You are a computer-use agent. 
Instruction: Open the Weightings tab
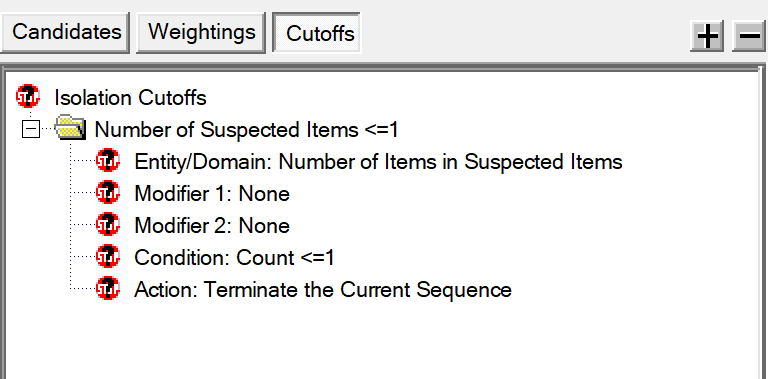pos(201,32)
